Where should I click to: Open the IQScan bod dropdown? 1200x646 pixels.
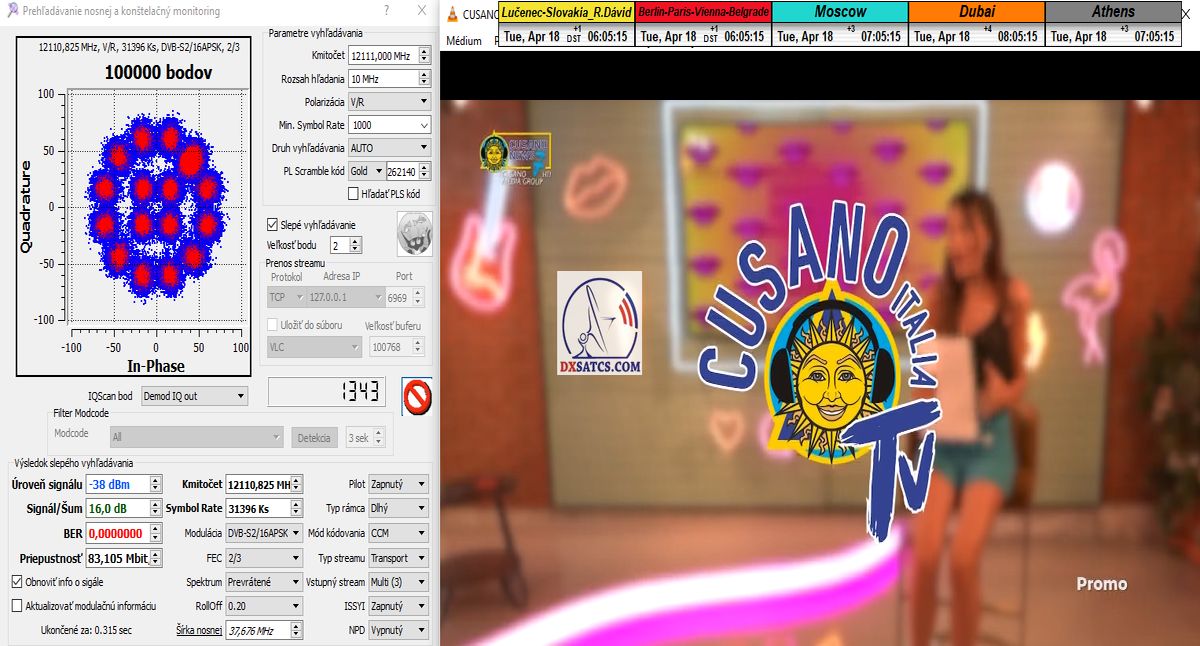click(194, 396)
